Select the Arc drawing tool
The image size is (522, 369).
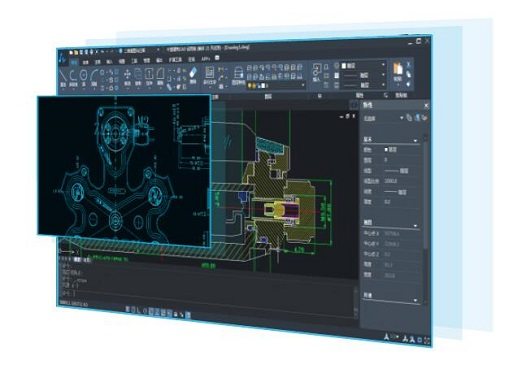tap(94, 76)
